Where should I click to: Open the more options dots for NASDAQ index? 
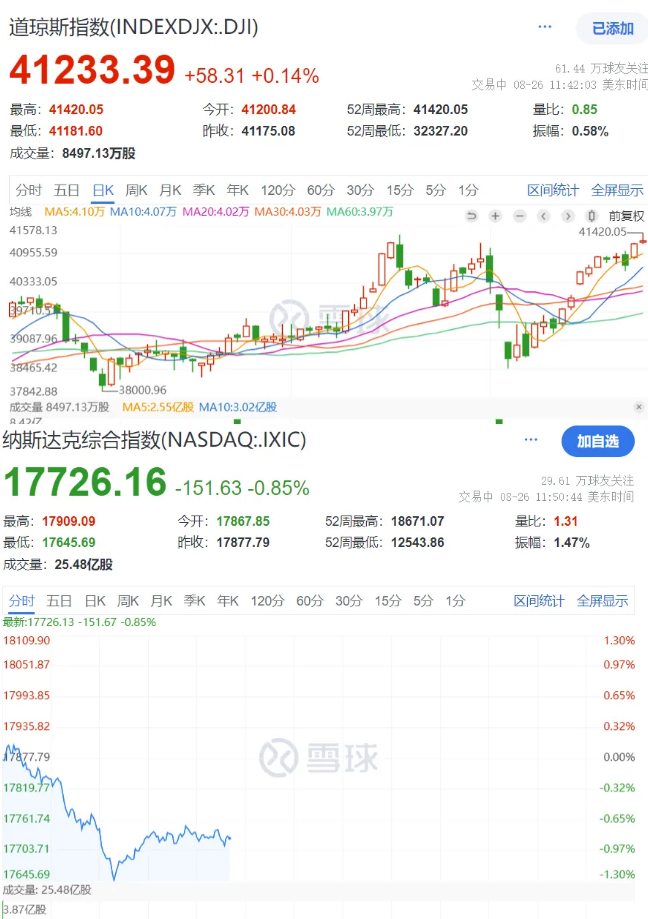[x=531, y=439]
